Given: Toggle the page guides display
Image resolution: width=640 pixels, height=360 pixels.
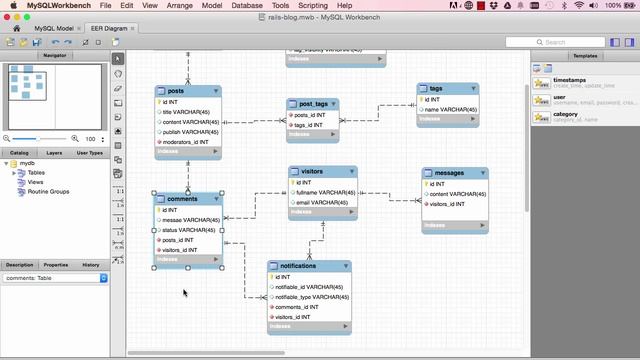Looking at the screenshot, I should [98, 42].
